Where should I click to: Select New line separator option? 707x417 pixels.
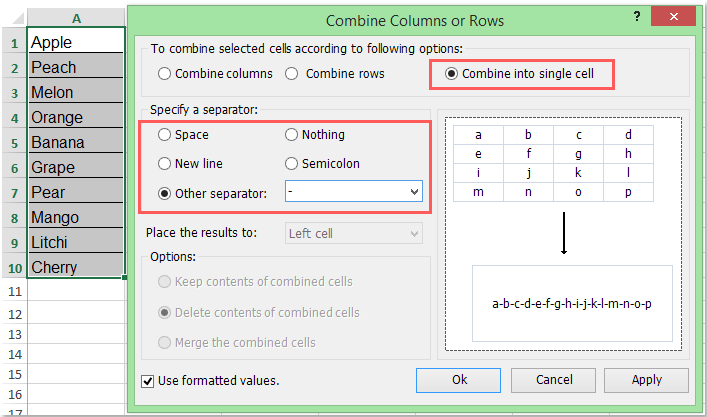(x=165, y=163)
